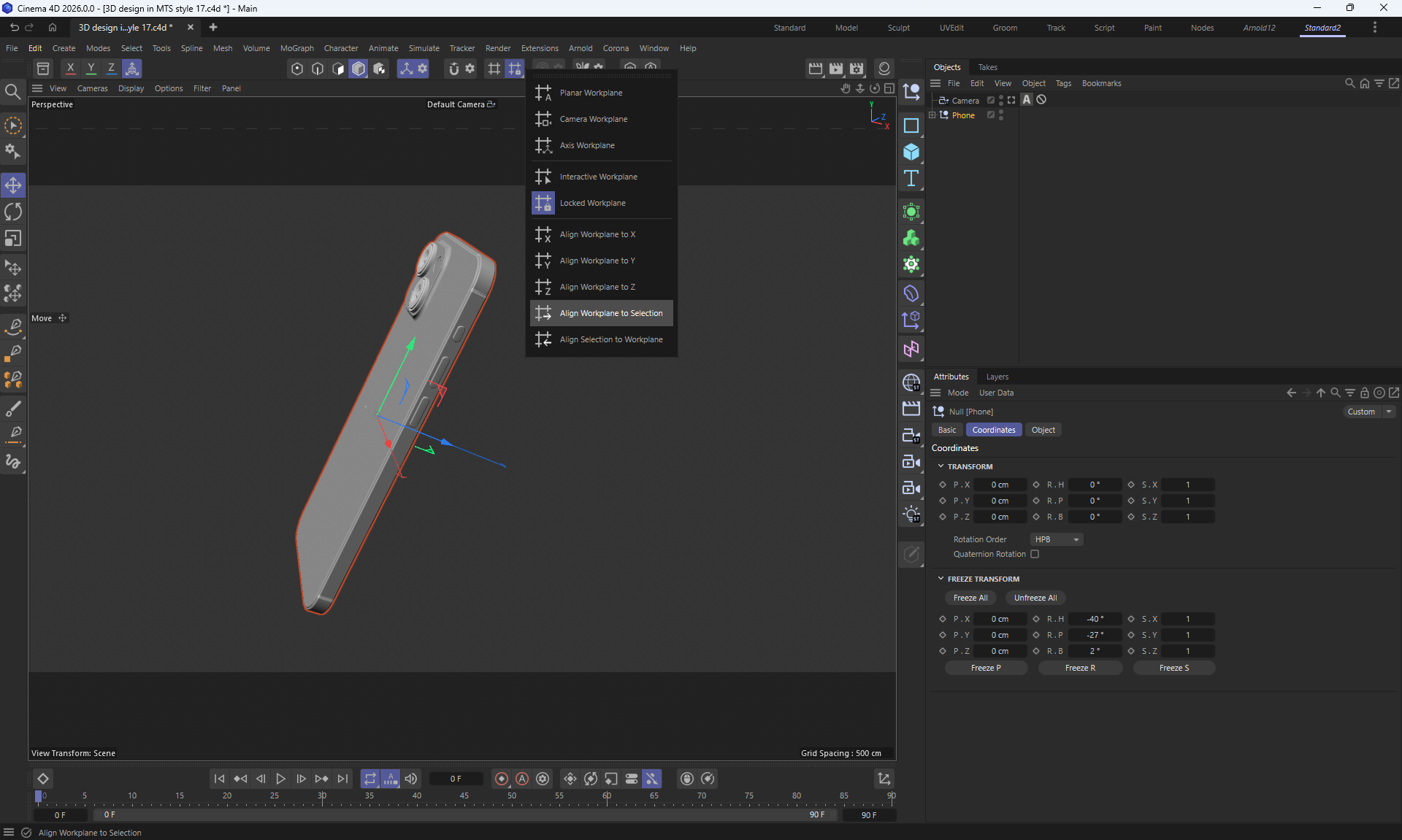The image size is (1402, 840).
Task: Open the Spline Pen tool
Action: pyautogui.click(x=13, y=325)
